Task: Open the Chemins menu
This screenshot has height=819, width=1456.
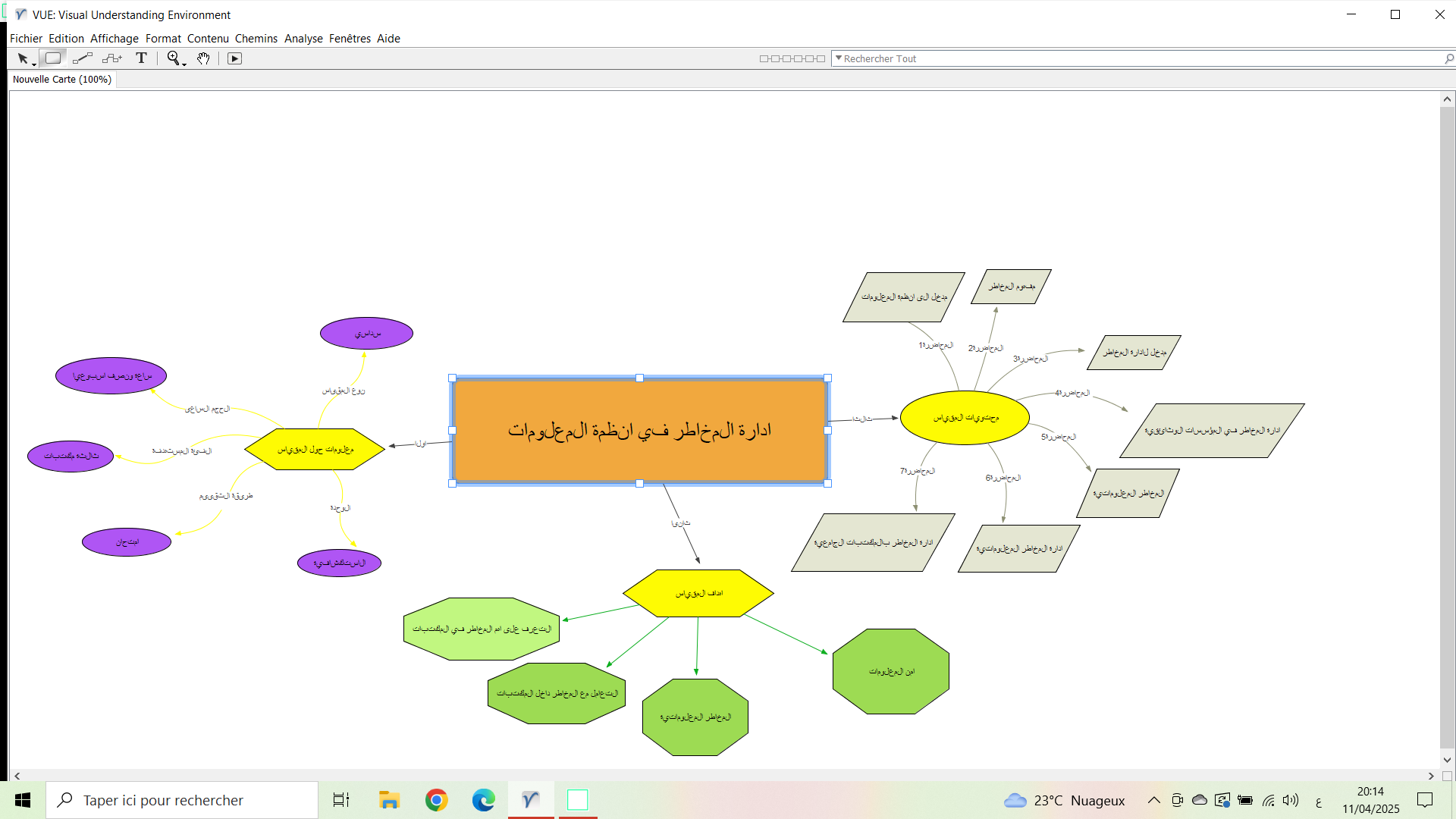Action: (256, 39)
